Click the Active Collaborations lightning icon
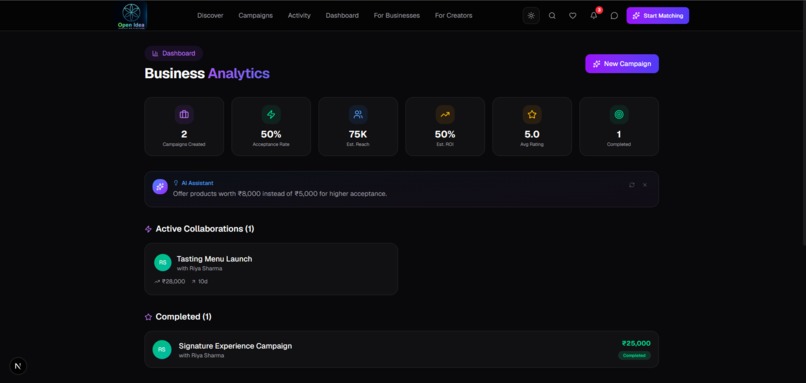Viewport: 806px width, 383px height. 149,229
